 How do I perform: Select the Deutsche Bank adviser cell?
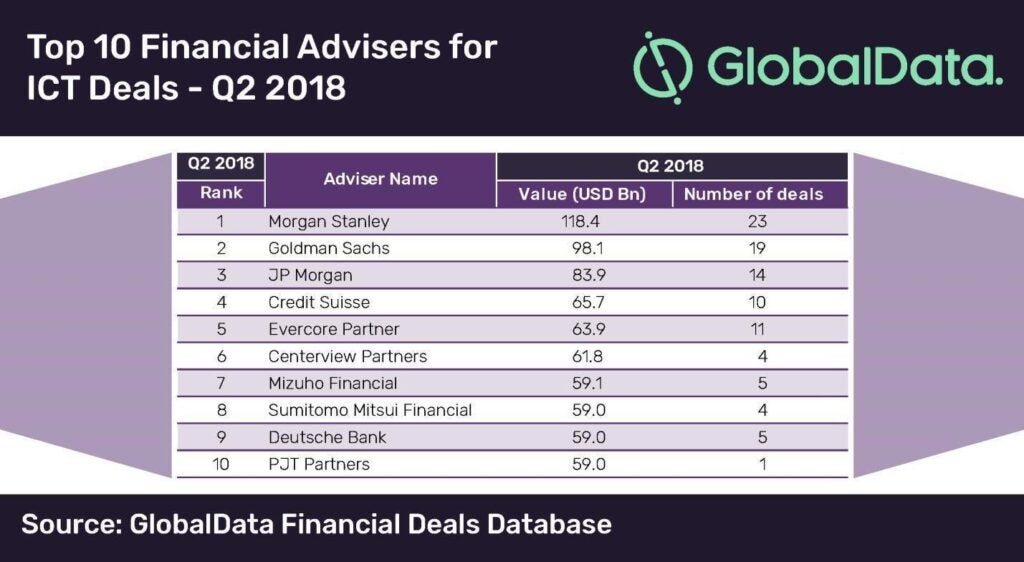tap(327, 437)
